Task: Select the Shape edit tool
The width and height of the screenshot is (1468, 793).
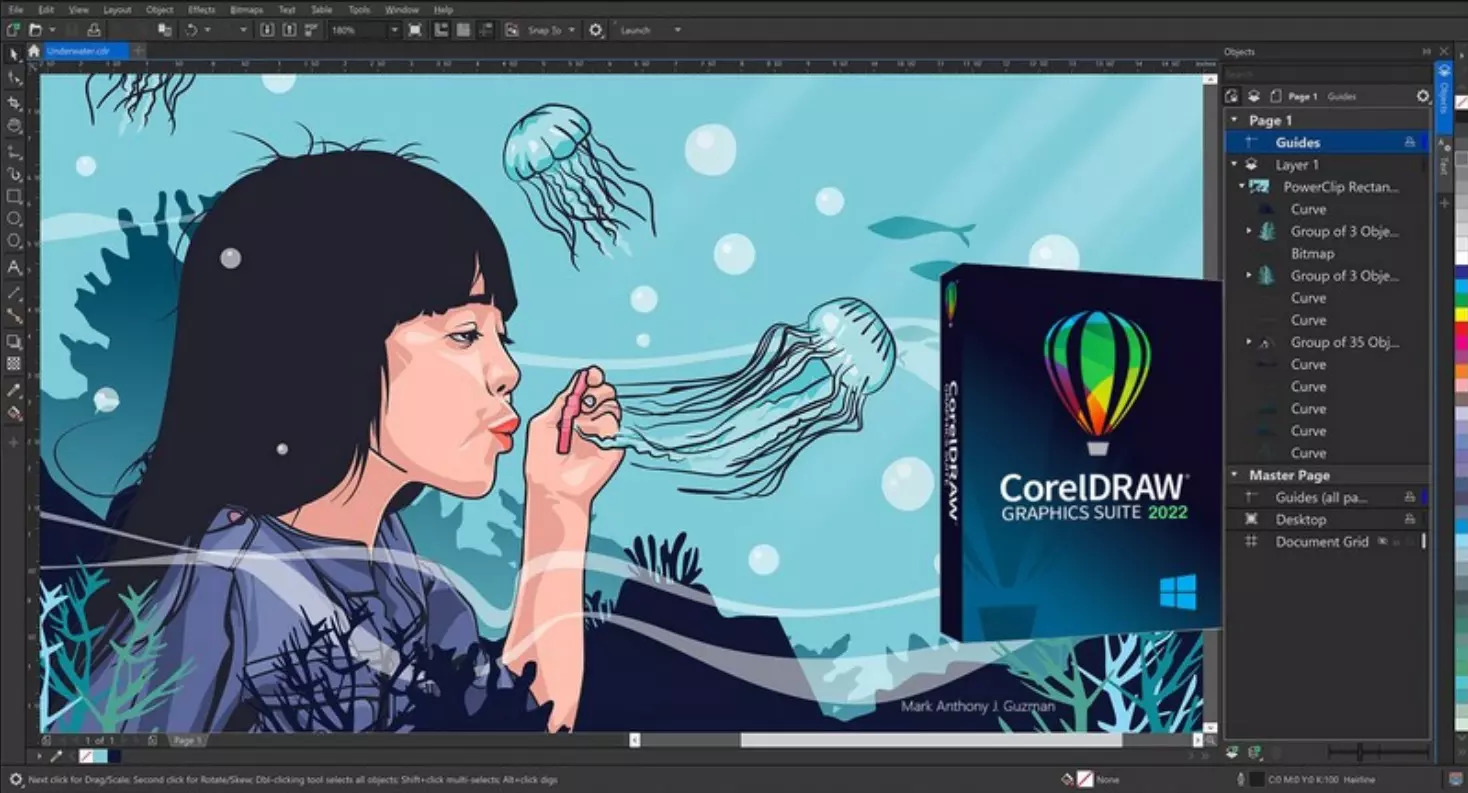Action: pyautogui.click(x=14, y=77)
